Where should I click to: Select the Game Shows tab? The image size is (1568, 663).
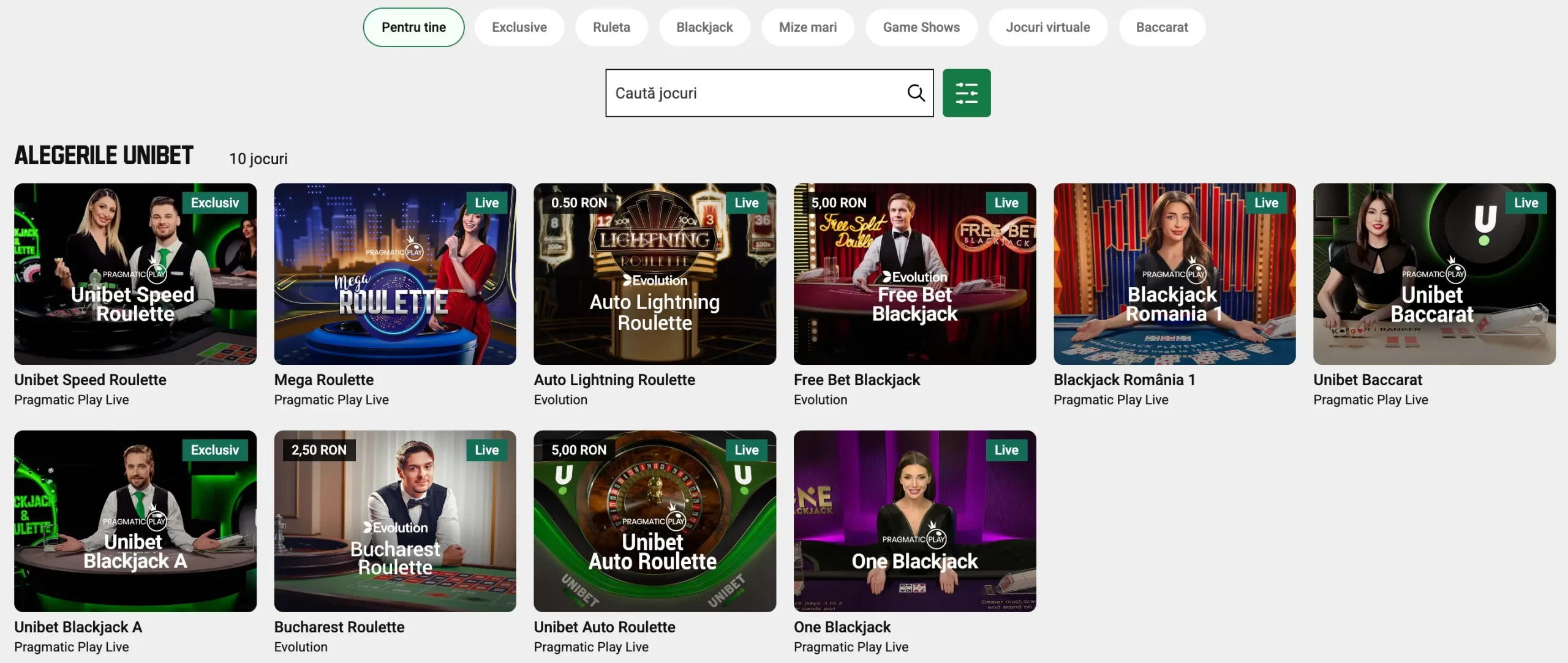[921, 28]
